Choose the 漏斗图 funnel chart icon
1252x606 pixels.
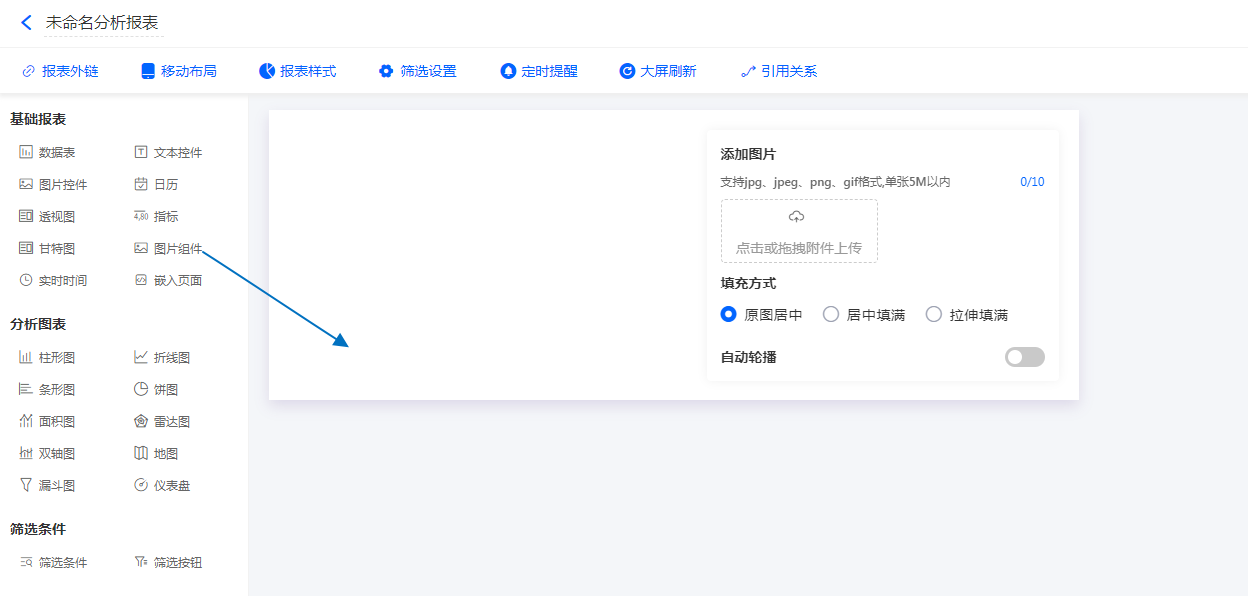26,485
